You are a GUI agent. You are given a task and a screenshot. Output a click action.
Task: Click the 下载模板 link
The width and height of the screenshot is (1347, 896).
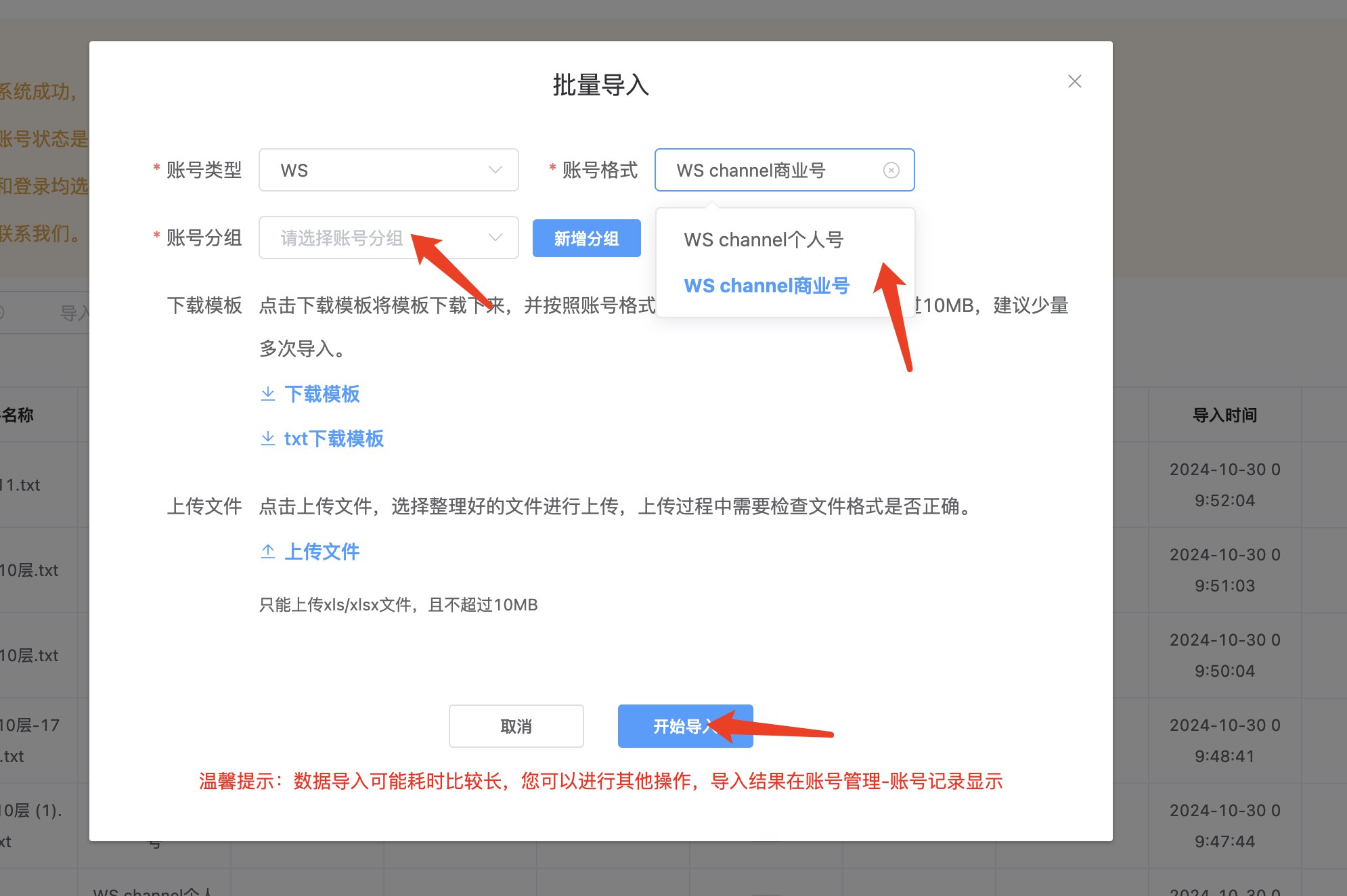[322, 394]
